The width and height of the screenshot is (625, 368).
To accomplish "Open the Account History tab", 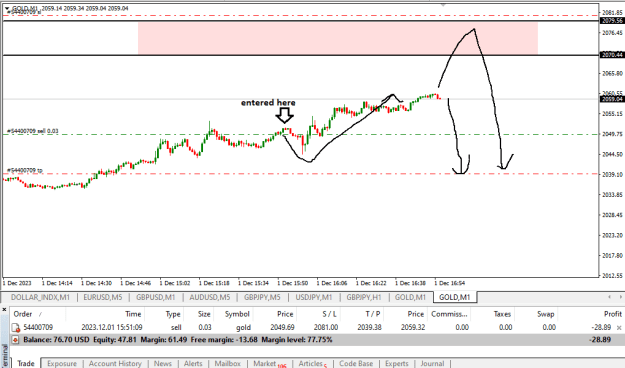I will pyautogui.click(x=115, y=363).
